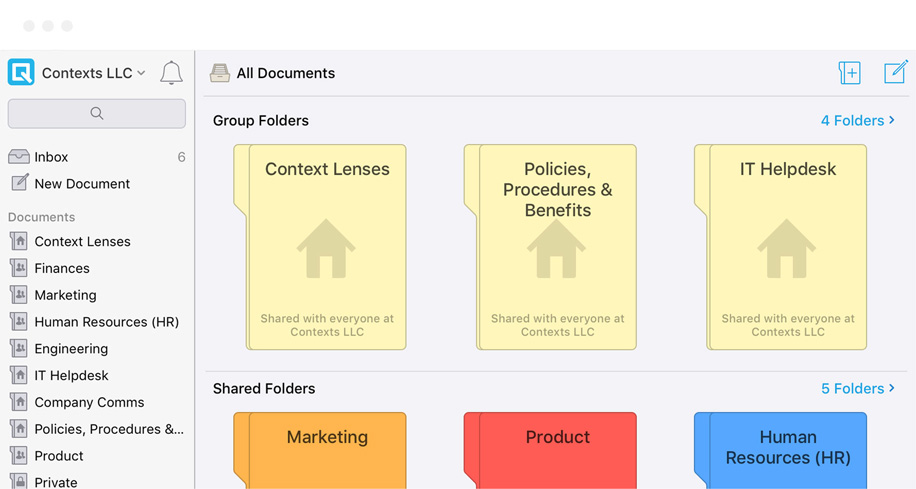Expand the 4 Folders link for Group Folders
Viewport: 916px width, 489px height.
(x=858, y=120)
